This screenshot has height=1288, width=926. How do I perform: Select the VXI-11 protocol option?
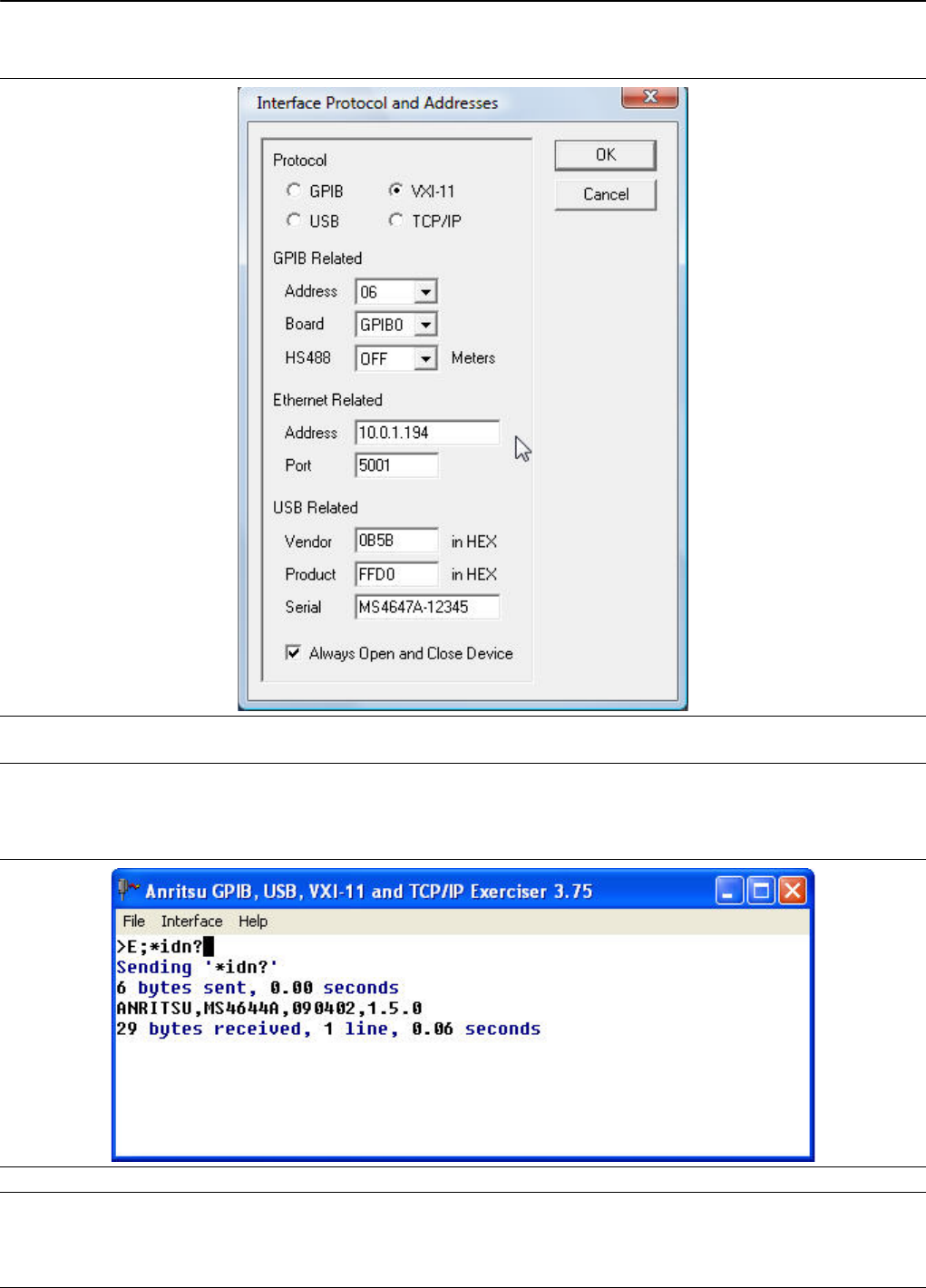coord(395,190)
